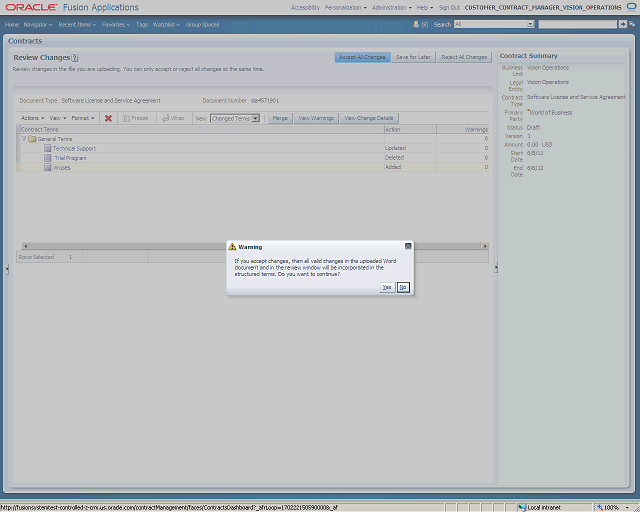Click the table scrollbar left arrow
Image resolution: width=640 pixels, height=512 pixels.
(25, 246)
